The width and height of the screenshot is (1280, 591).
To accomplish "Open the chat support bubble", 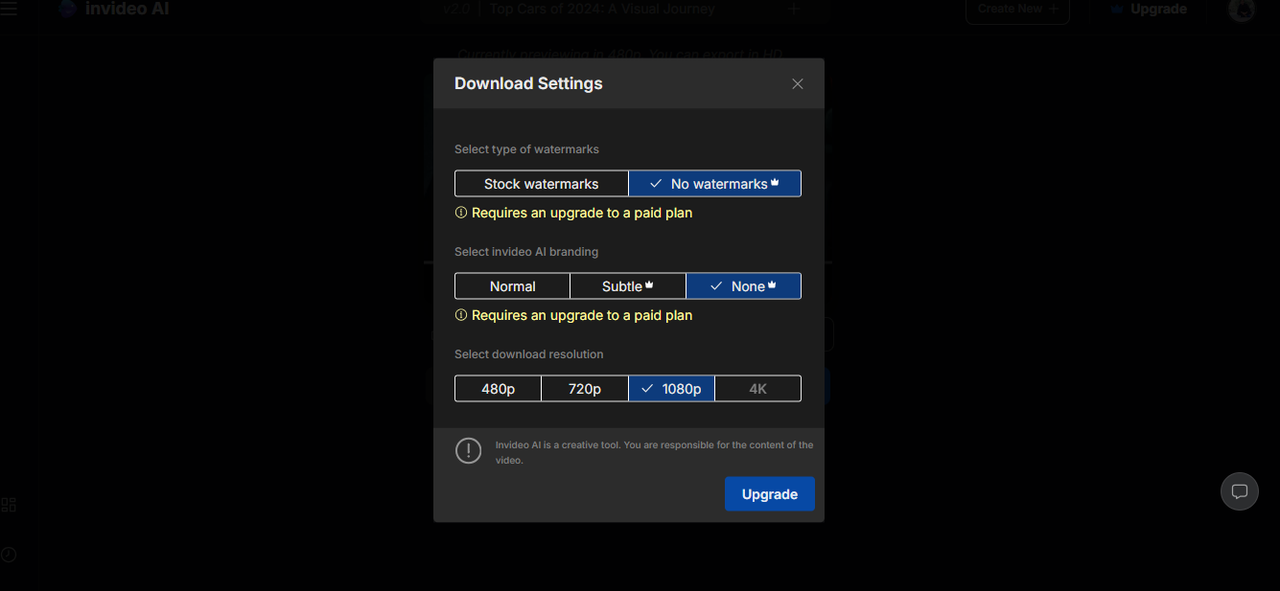I will tap(1239, 491).
